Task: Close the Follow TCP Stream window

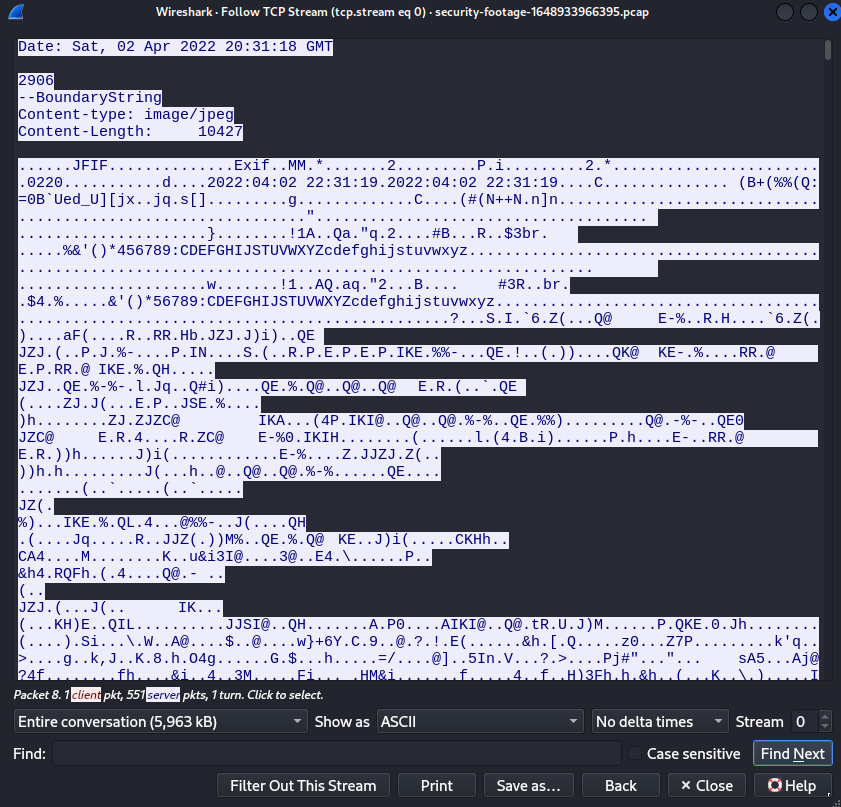Action: tap(831, 12)
